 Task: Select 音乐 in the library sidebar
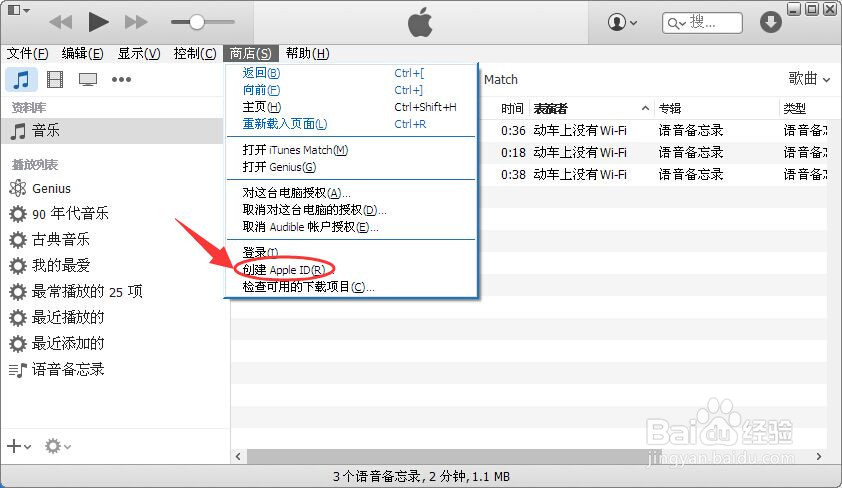[x=112, y=130]
